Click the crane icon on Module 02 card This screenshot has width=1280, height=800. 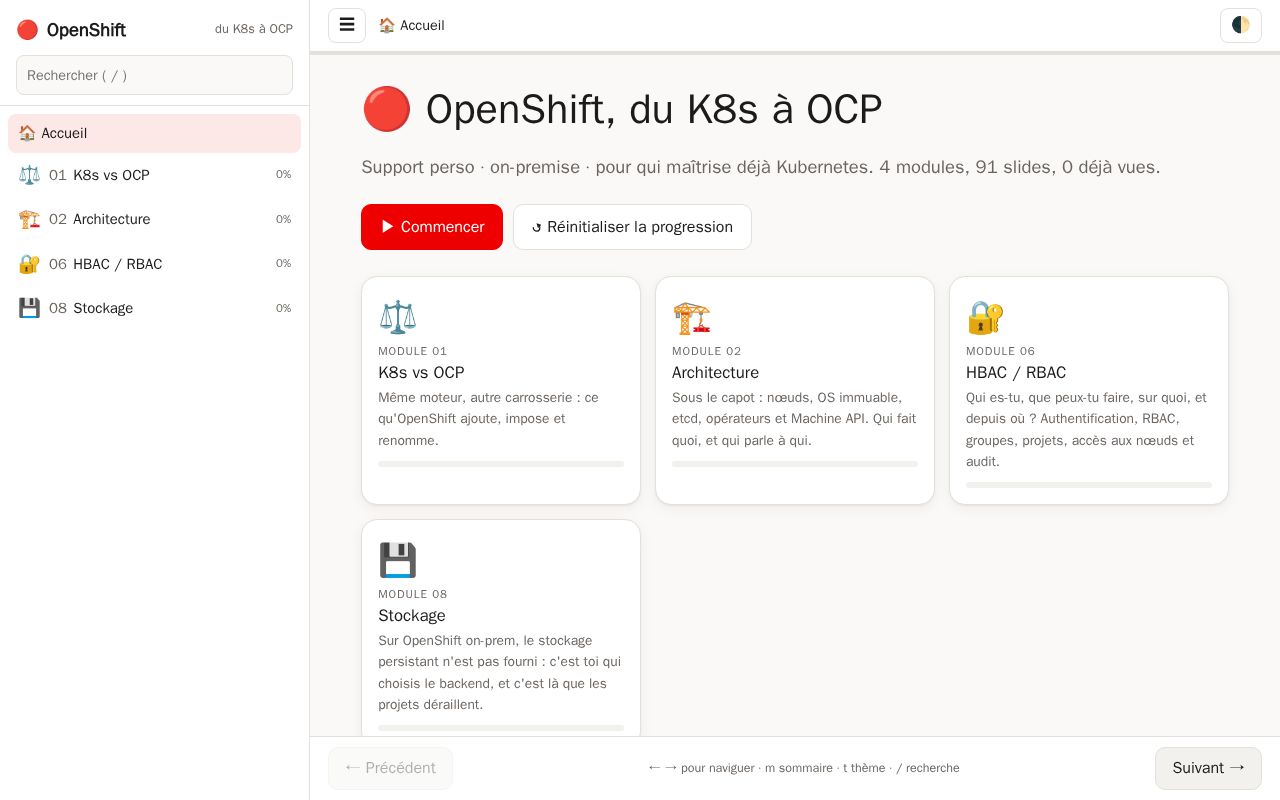pyautogui.click(x=691, y=317)
